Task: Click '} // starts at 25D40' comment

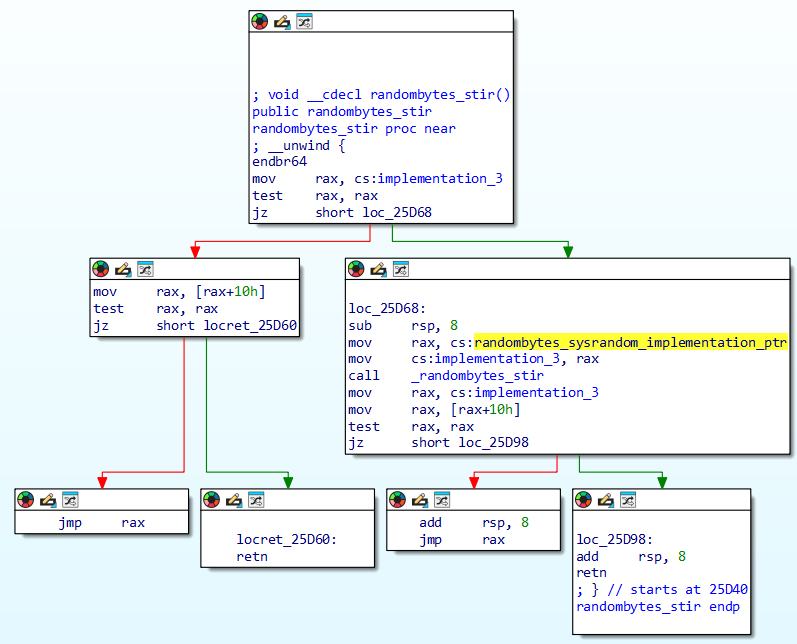Action: pos(662,590)
